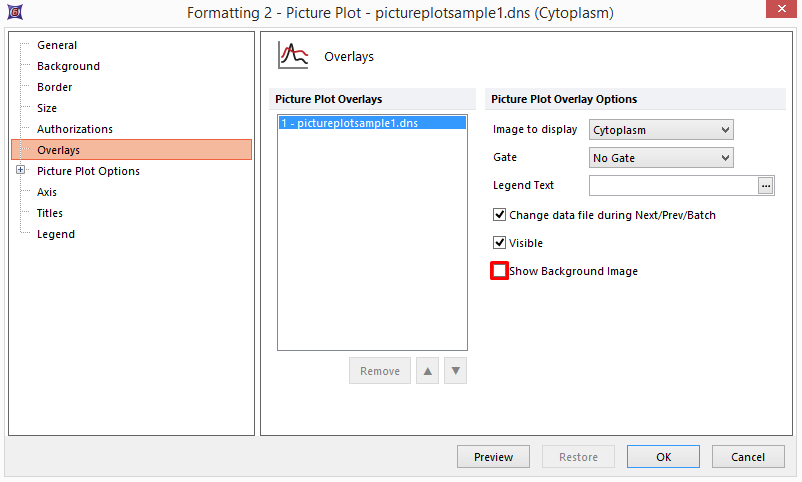Click the Preview button
The width and height of the screenshot is (802, 482).
493,457
